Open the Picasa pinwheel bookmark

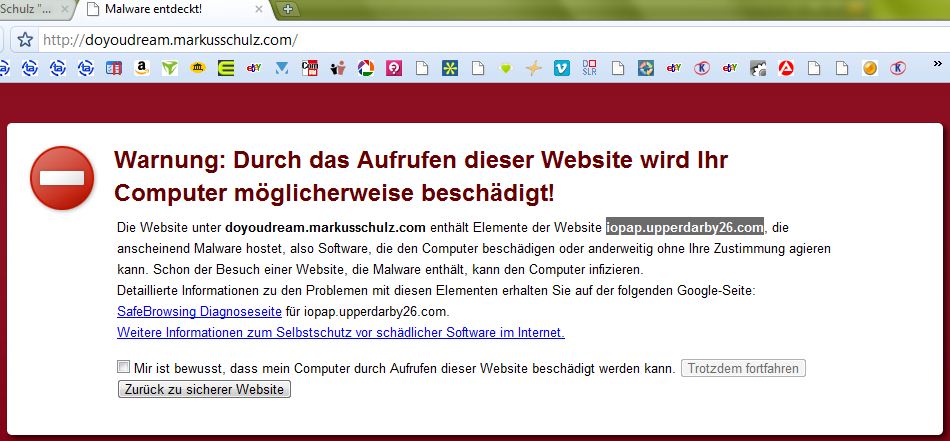(x=366, y=69)
